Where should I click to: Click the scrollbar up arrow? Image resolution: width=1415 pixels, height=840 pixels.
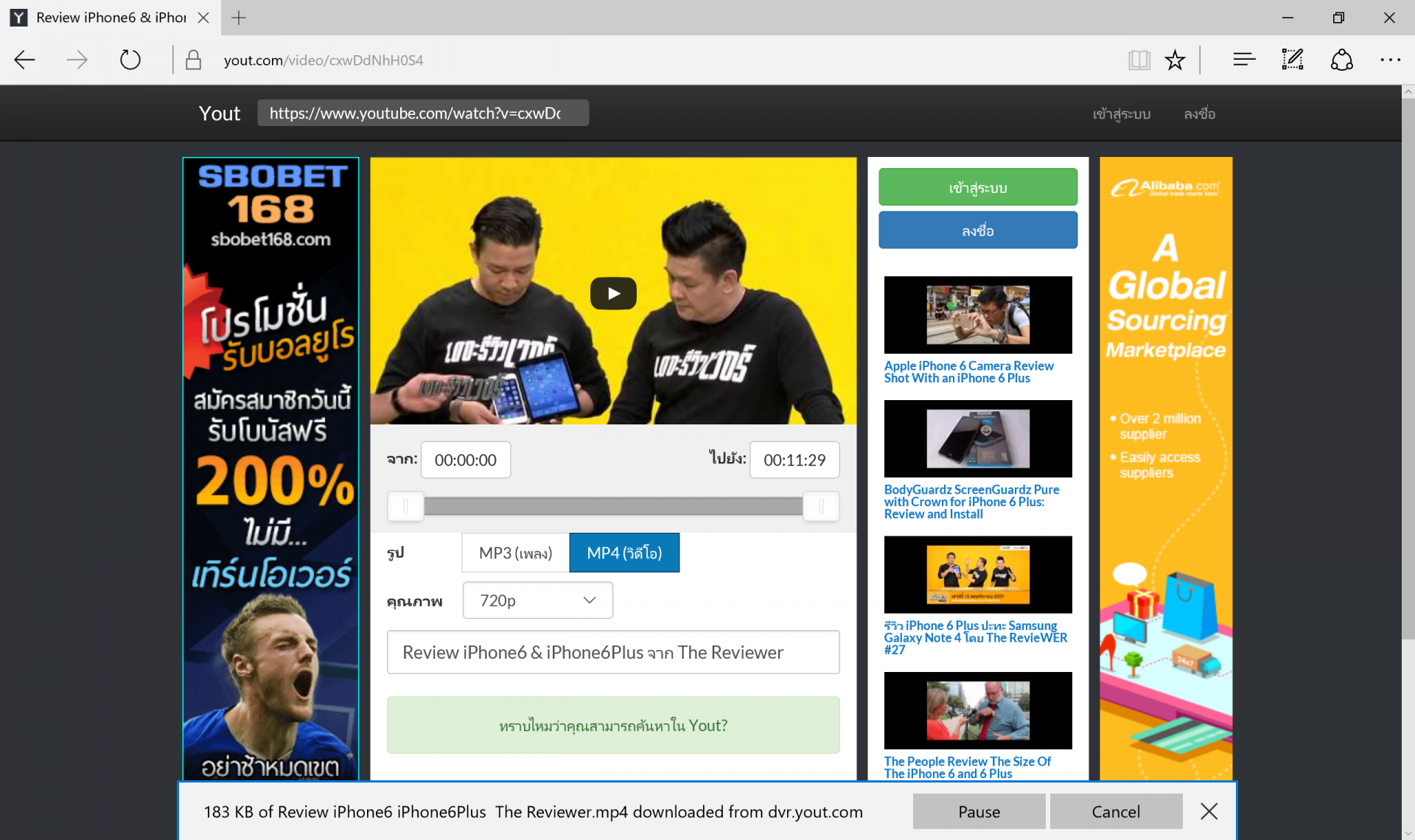(1408, 92)
